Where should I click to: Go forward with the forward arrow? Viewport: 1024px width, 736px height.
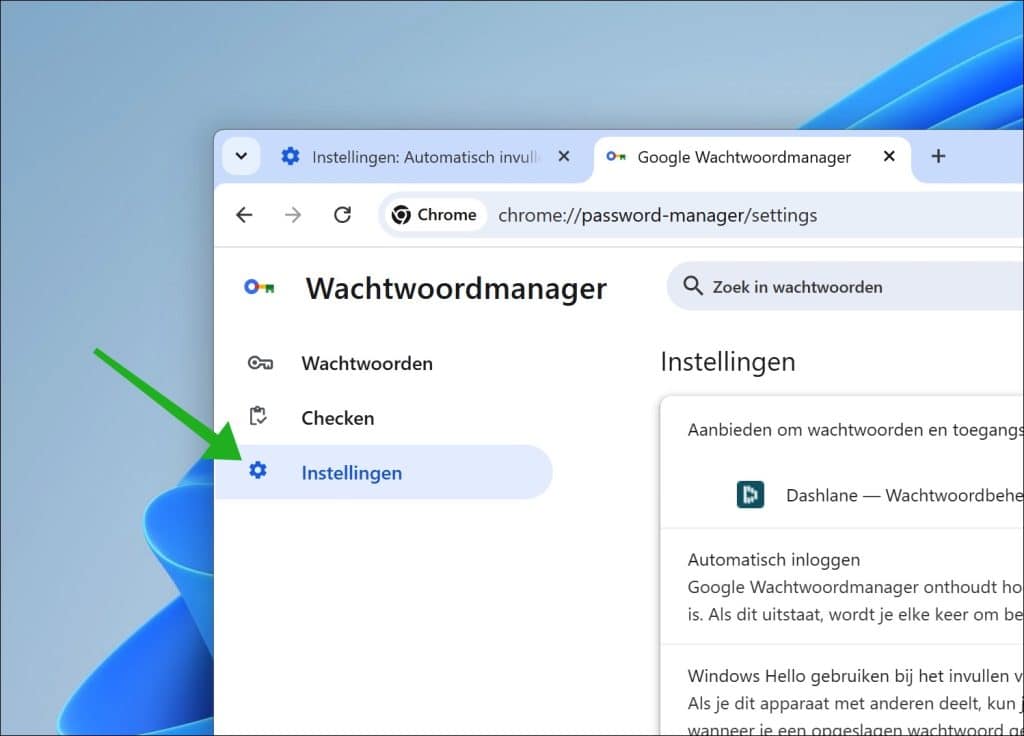tap(293, 215)
